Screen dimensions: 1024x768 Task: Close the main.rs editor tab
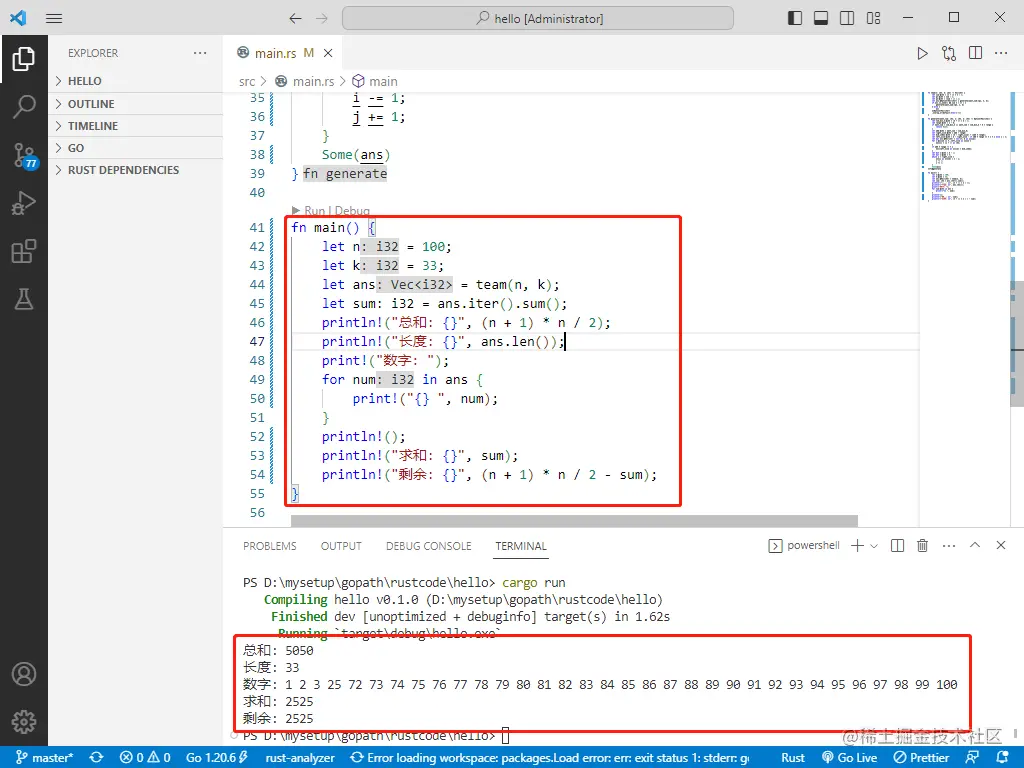point(328,53)
